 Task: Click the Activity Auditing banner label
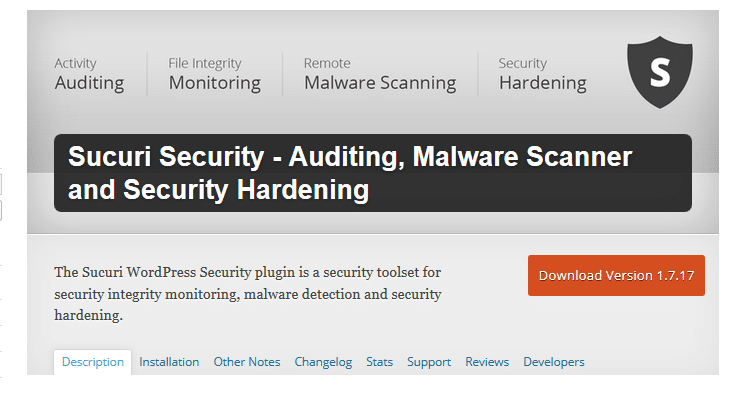point(89,74)
